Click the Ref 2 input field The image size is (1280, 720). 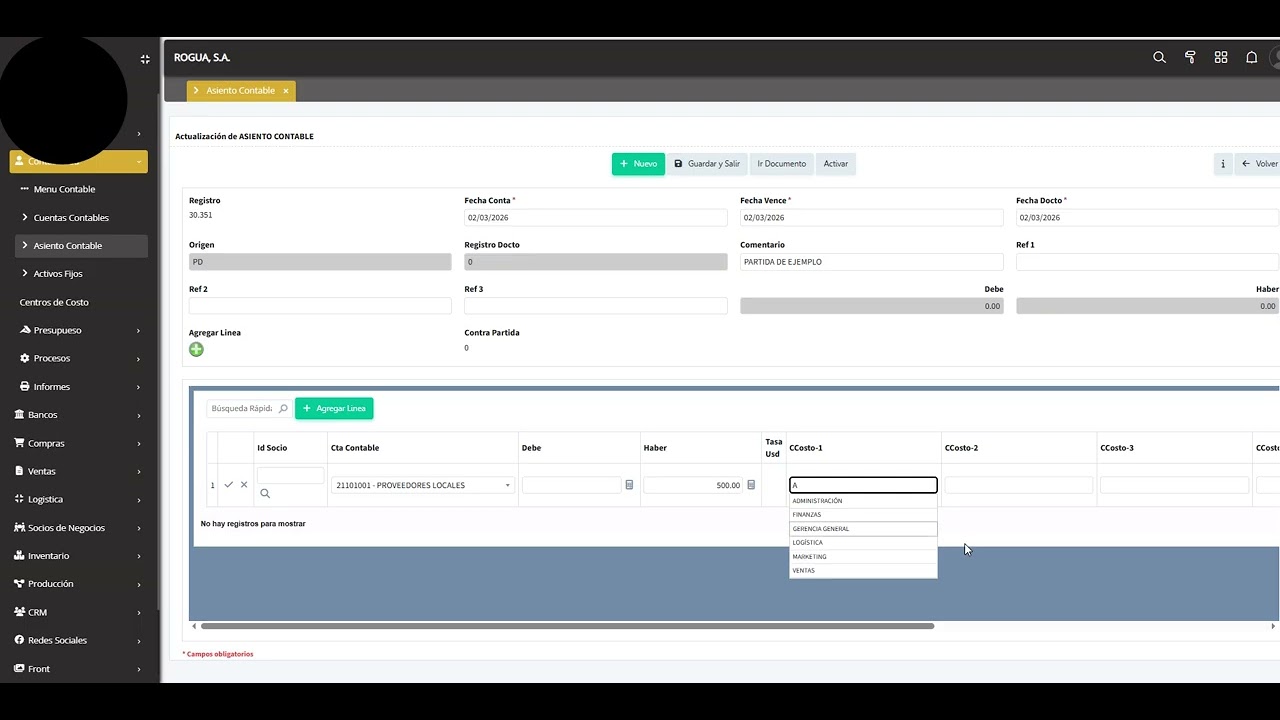(x=320, y=306)
